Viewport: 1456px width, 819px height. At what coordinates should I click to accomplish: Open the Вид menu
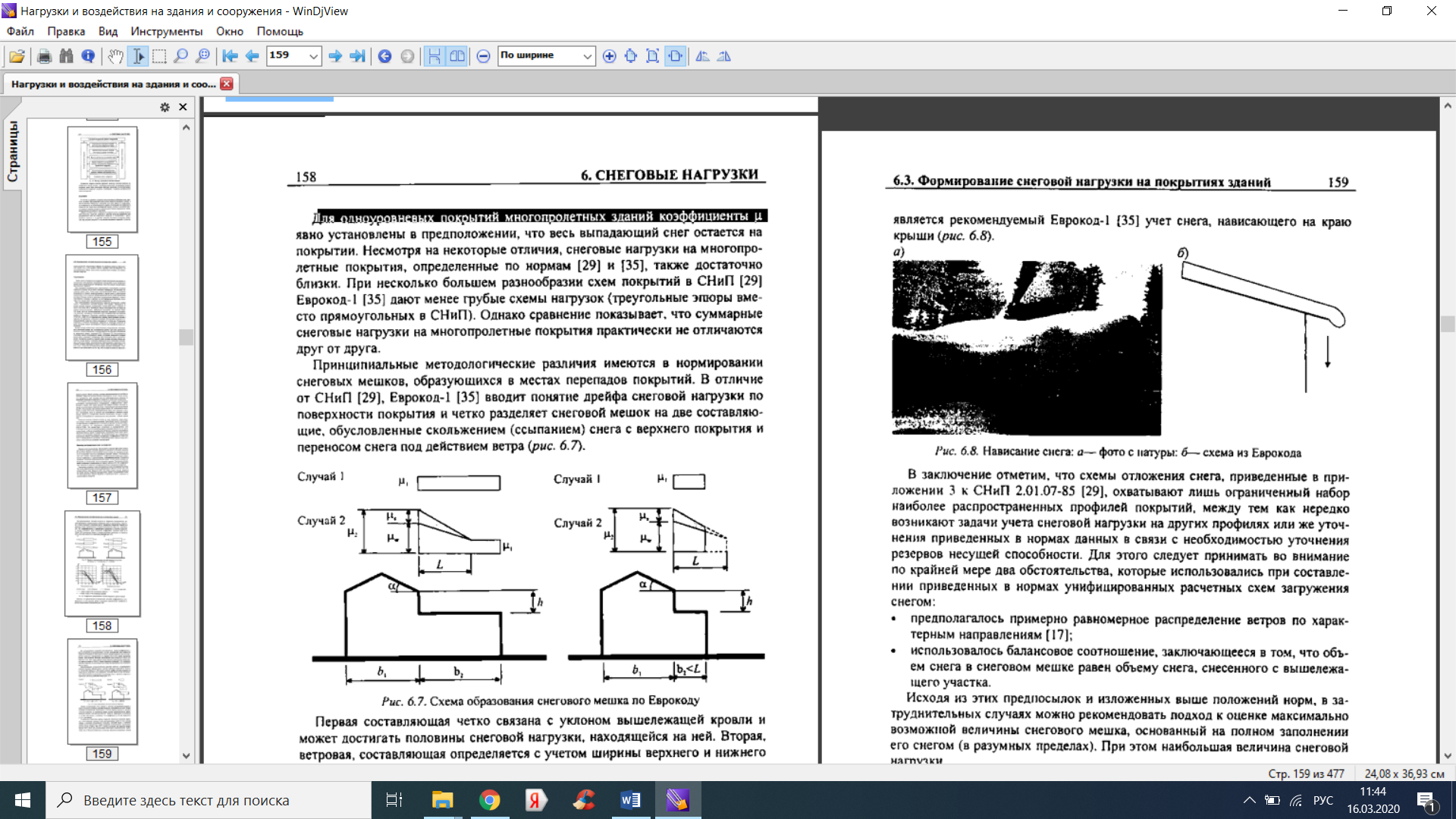tap(108, 31)
